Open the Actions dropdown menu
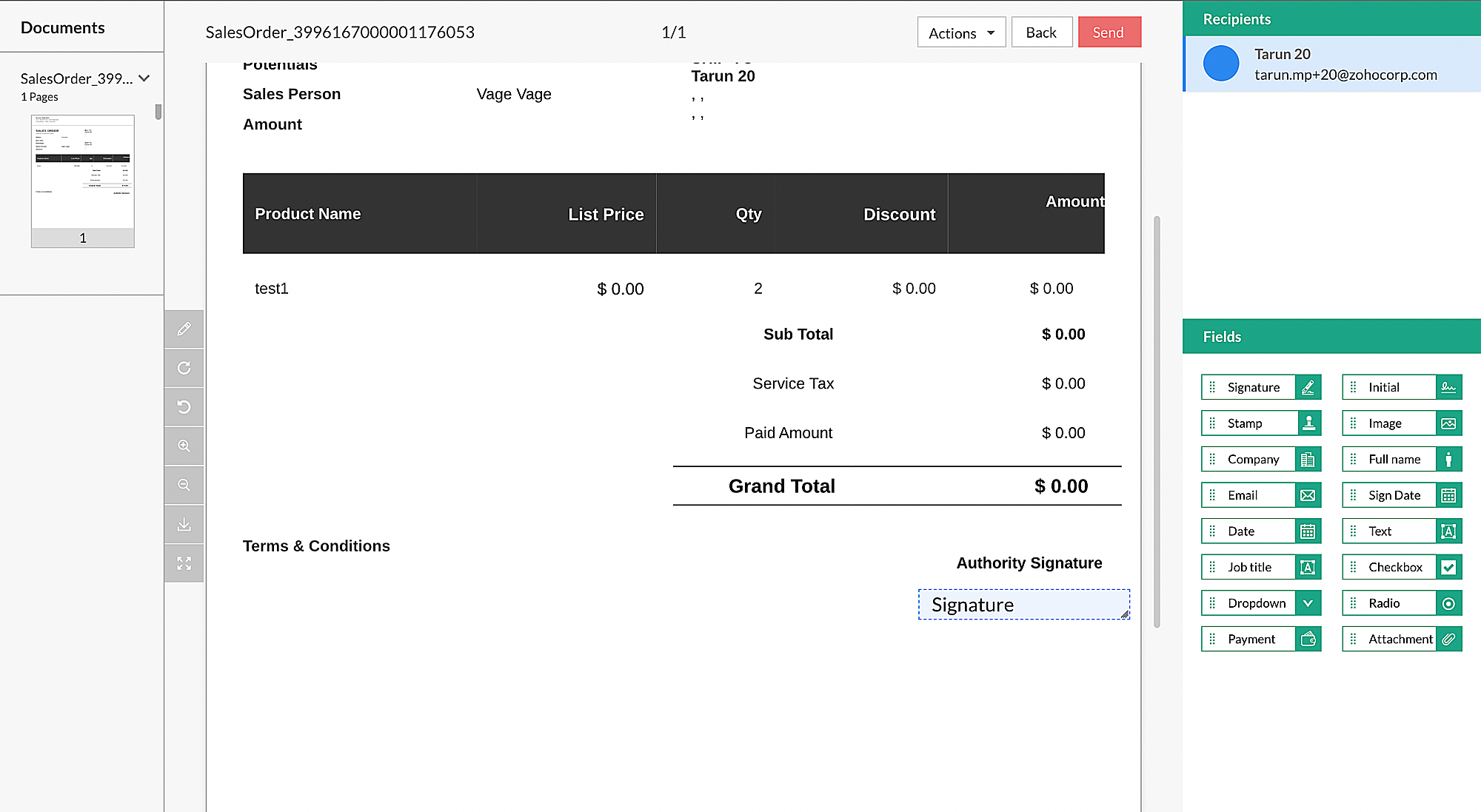Viewport: 1481px width, 812px height. click(961, 33)
